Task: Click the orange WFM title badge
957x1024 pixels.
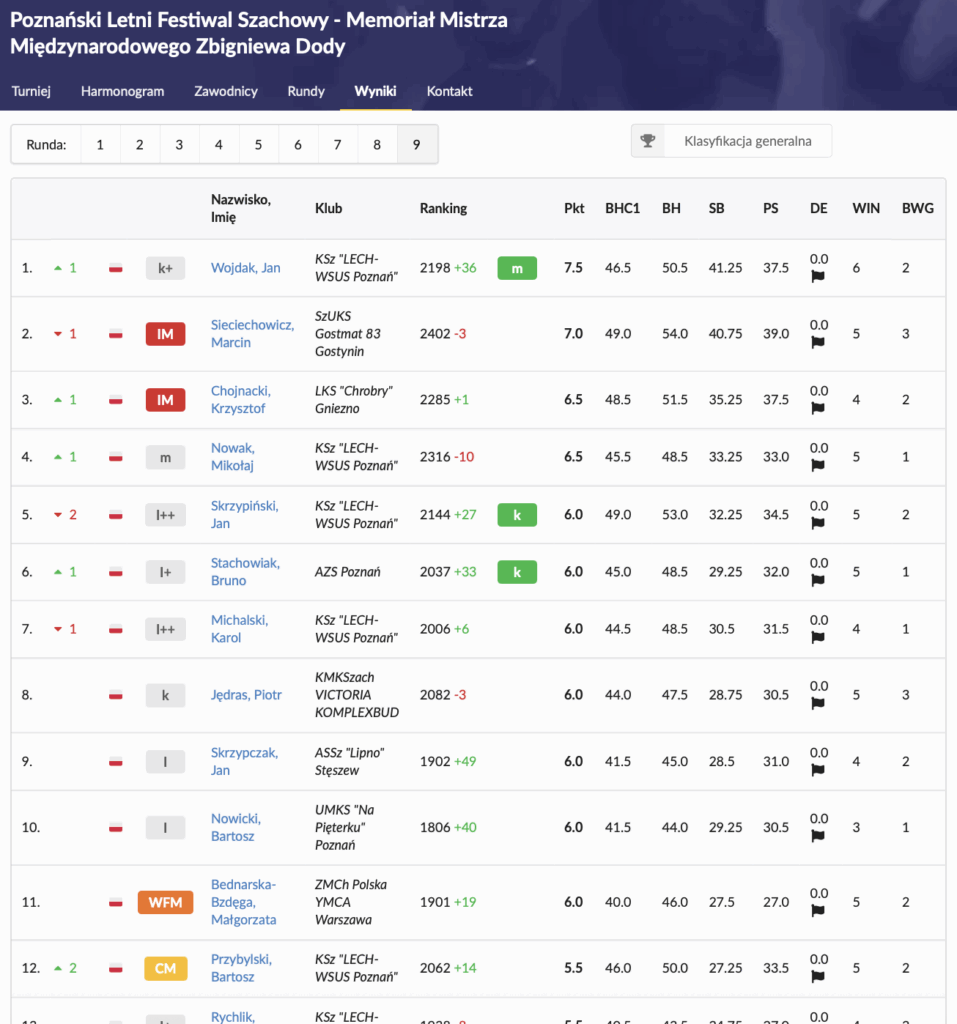Action: tap(165, 902)
